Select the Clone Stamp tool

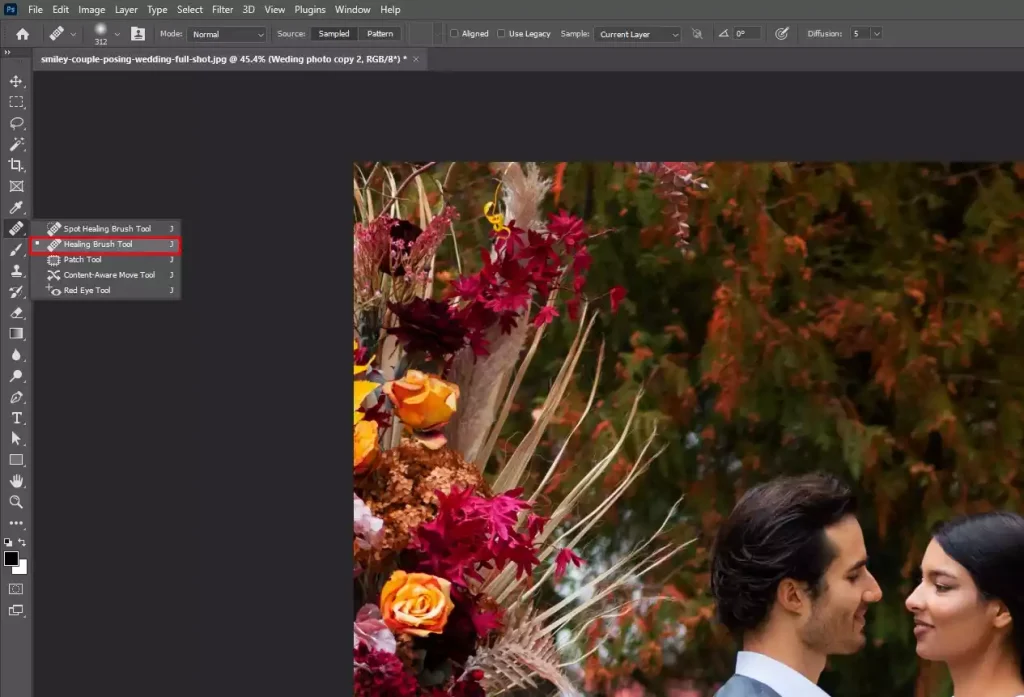click(15, 271)
